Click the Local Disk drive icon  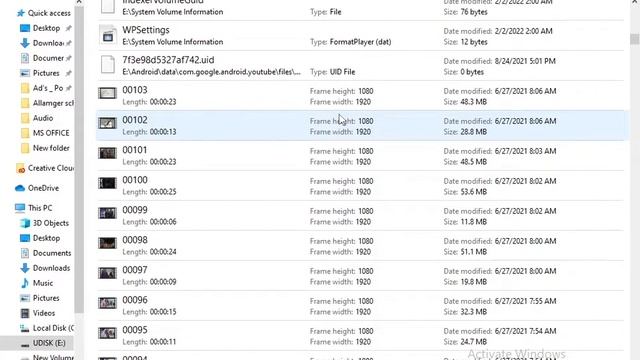click(x=25, y=328)
